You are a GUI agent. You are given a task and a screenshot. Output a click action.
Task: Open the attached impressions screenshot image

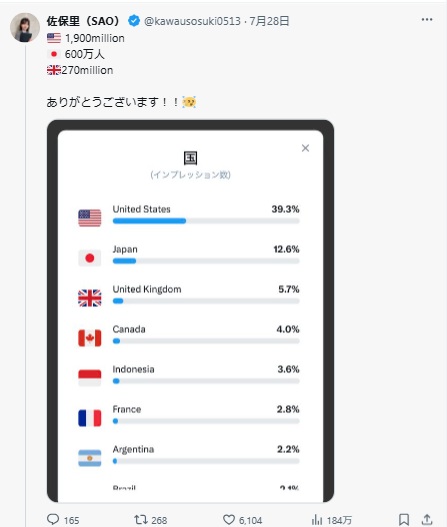191,311
